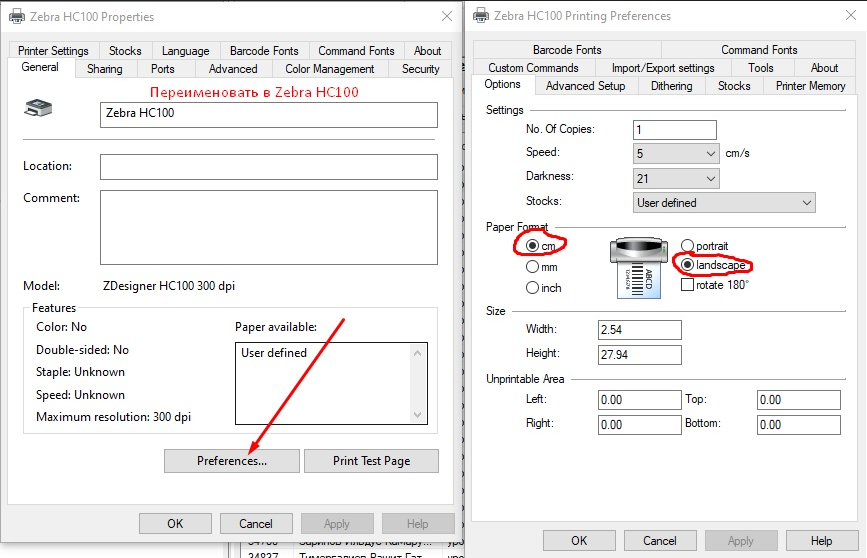Click the printer icon in Printing Preferences title bar
This screenshot has height=558, width=867.
[x=481, y=15]
